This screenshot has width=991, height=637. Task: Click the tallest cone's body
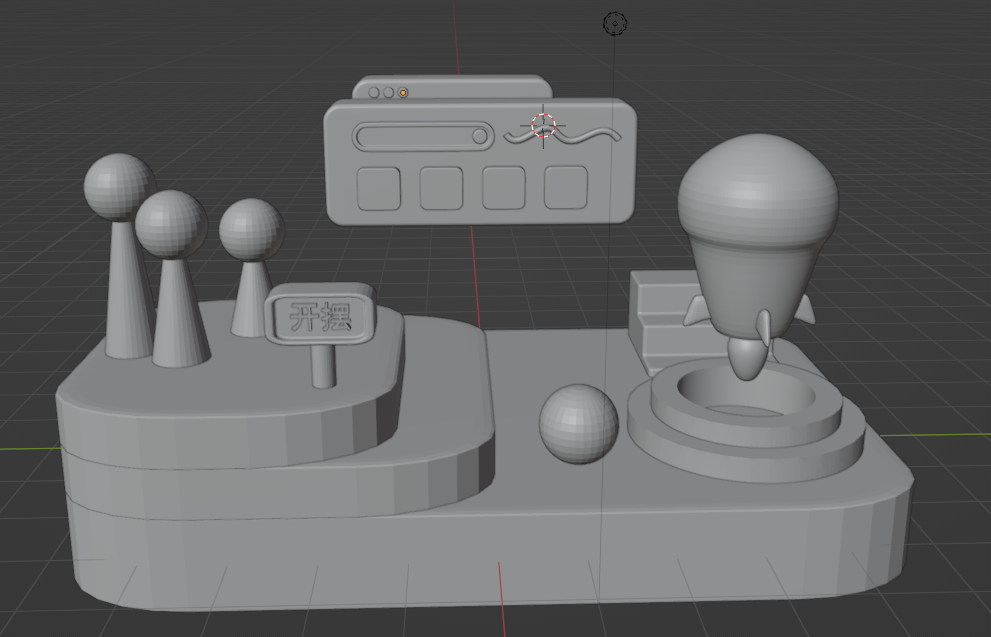pyautogui.click(x=128, y=289)
